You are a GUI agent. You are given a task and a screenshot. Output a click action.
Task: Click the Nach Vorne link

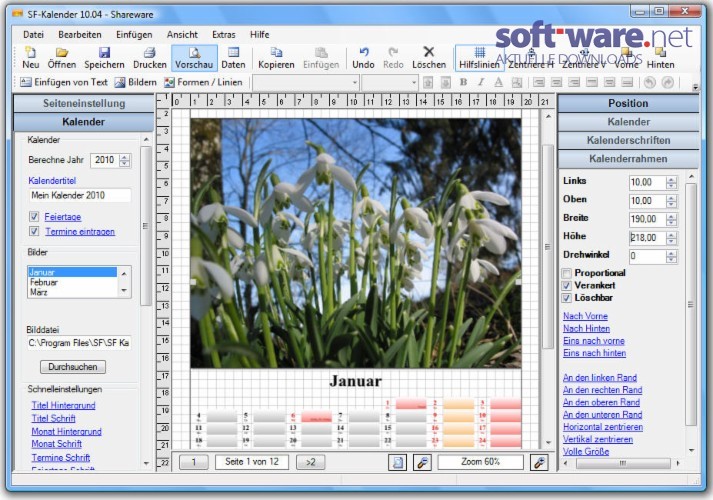click(585, 316)
